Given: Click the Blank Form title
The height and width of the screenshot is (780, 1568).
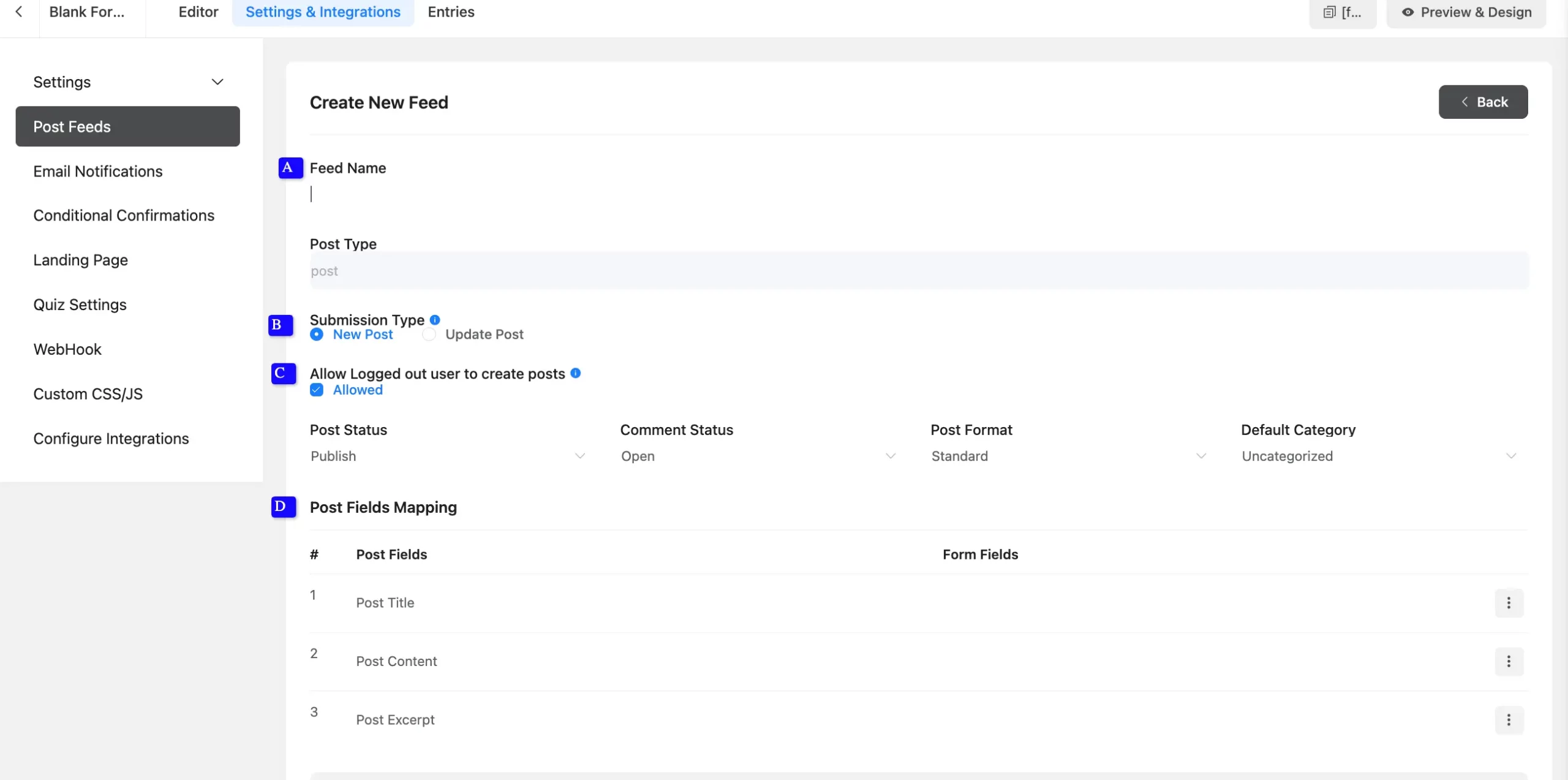Looking at the screenshot, I should [86, 12].
